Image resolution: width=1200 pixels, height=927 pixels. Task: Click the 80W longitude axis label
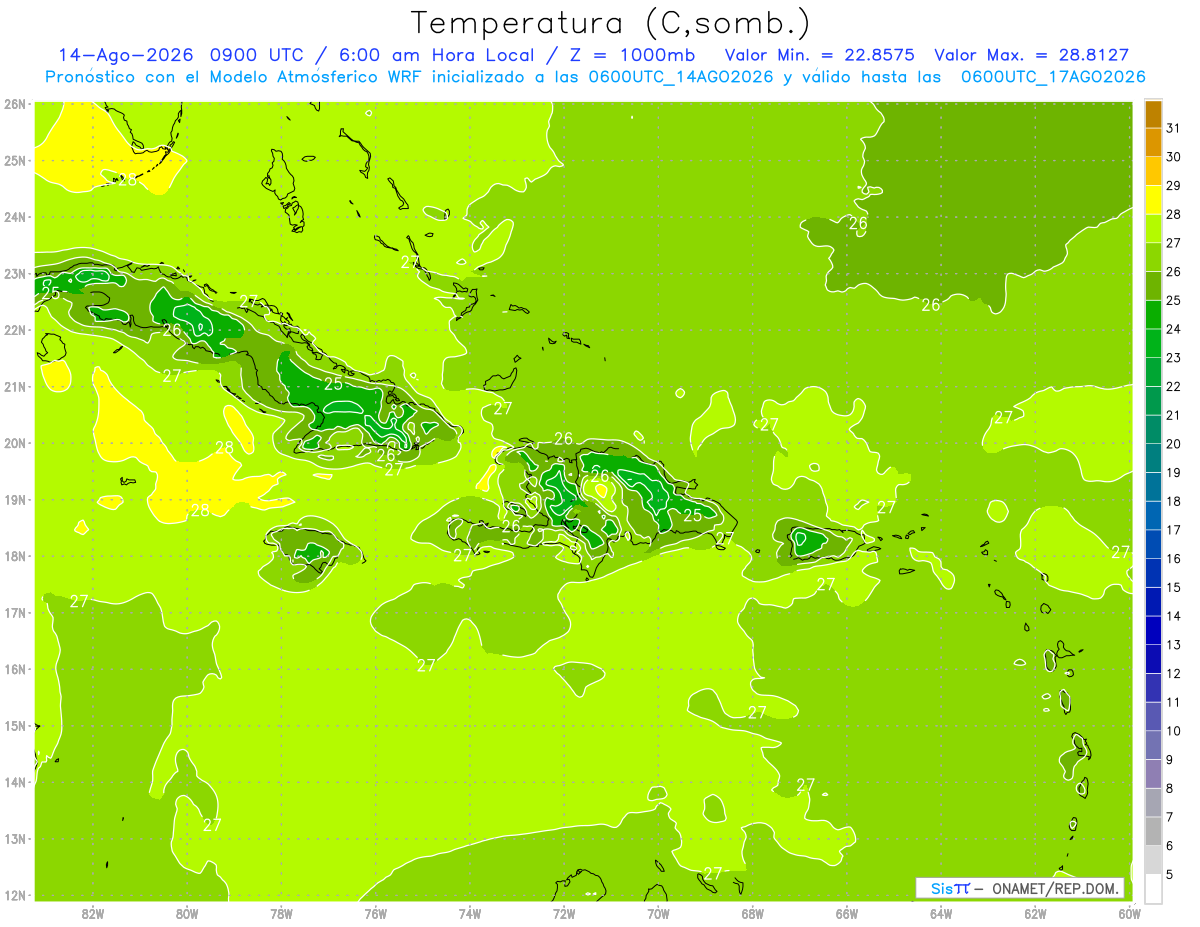click(186, 913)
